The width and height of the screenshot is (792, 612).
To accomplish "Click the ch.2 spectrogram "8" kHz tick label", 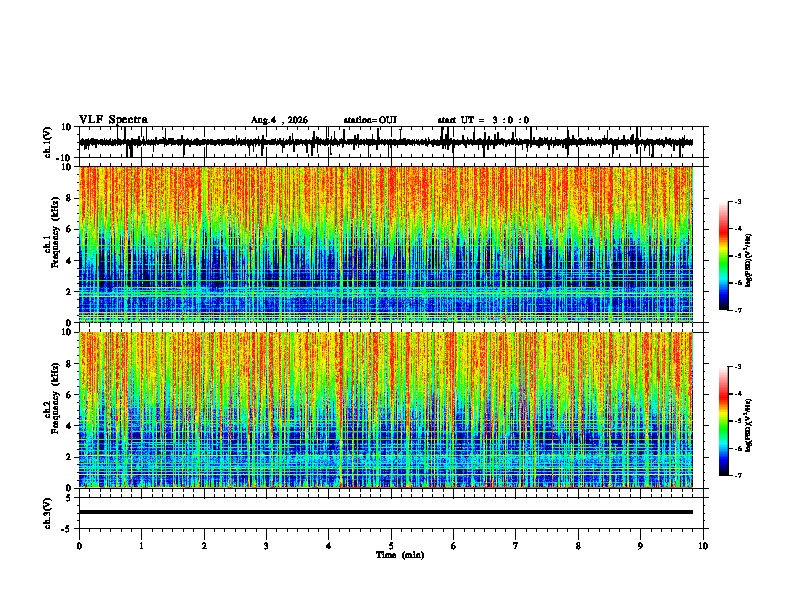I will [70, 364].
